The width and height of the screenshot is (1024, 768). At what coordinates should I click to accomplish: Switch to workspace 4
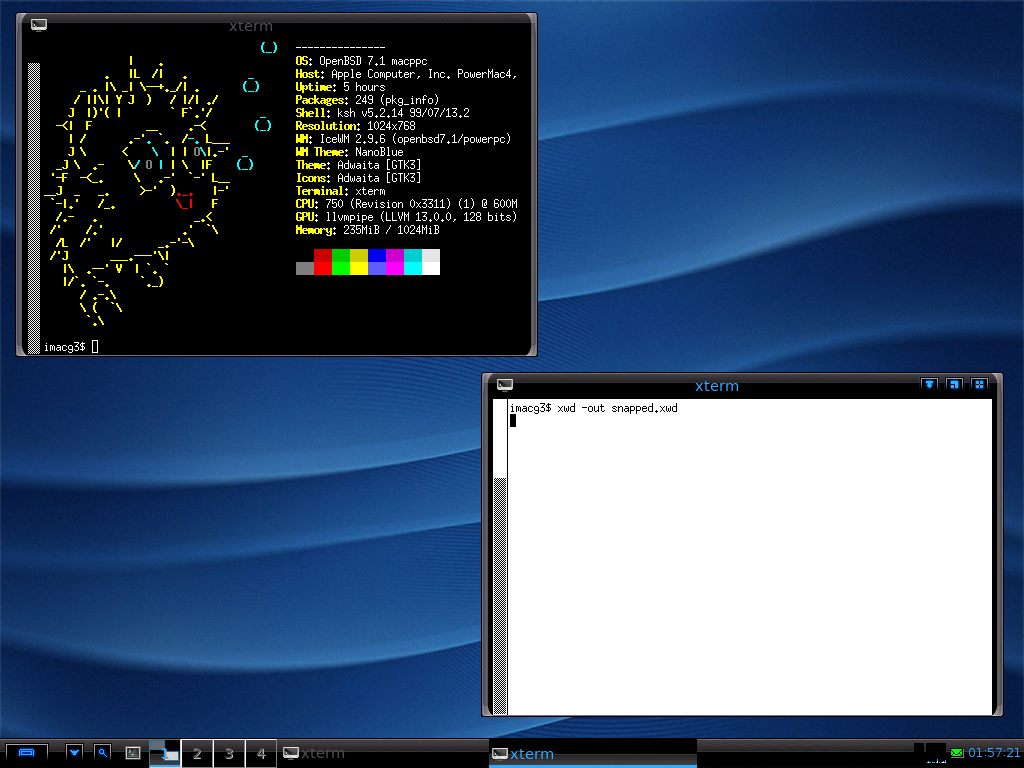261,753
